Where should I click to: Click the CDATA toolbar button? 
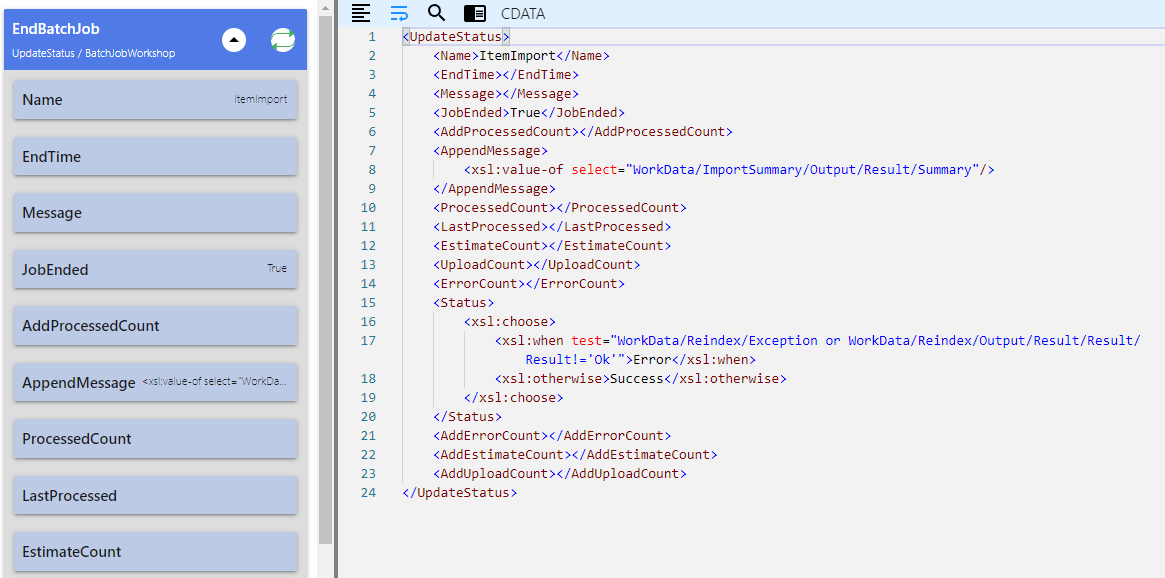(x=523, y=13)
